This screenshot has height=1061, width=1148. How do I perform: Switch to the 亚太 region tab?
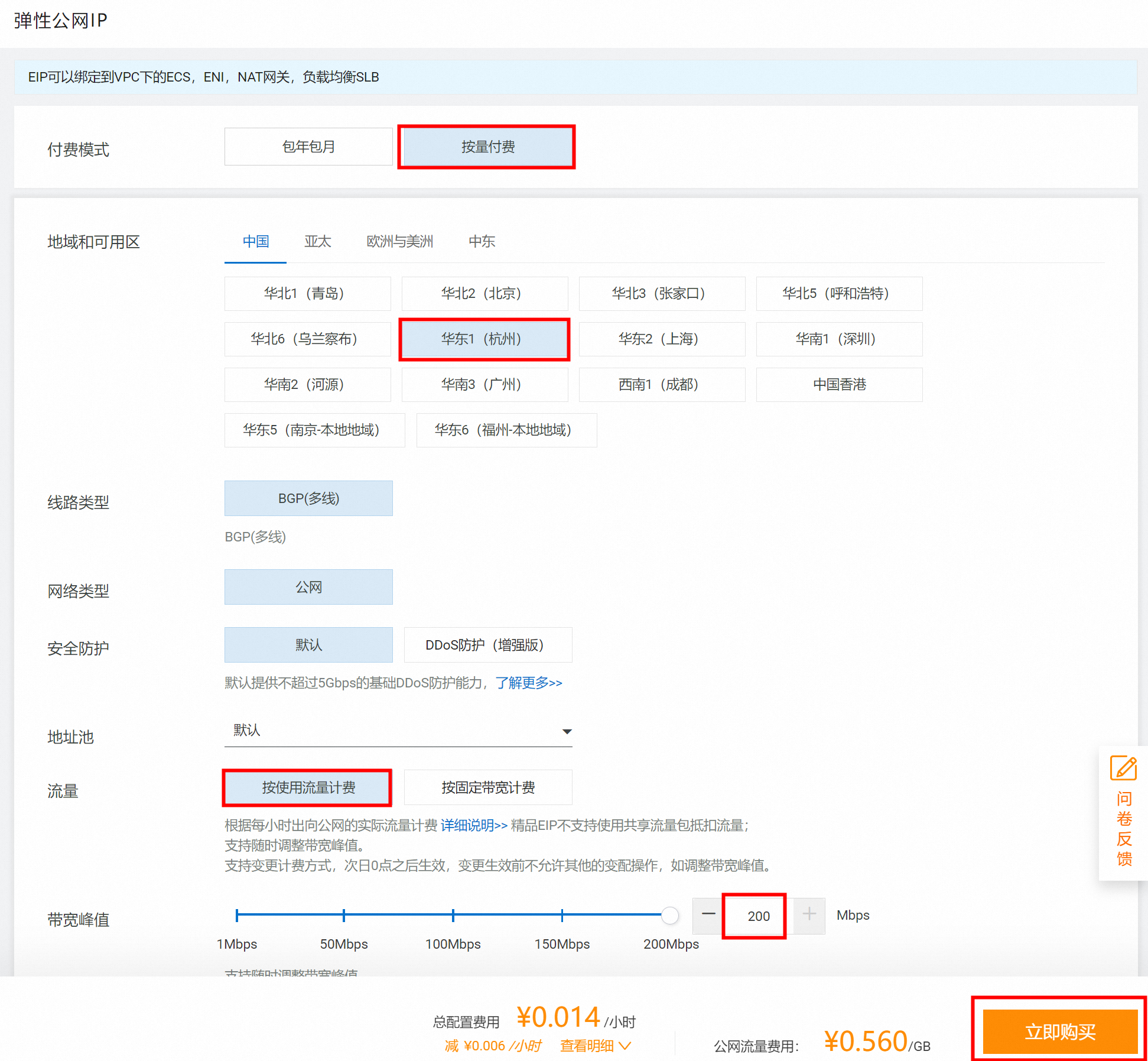tap(318, 241)
